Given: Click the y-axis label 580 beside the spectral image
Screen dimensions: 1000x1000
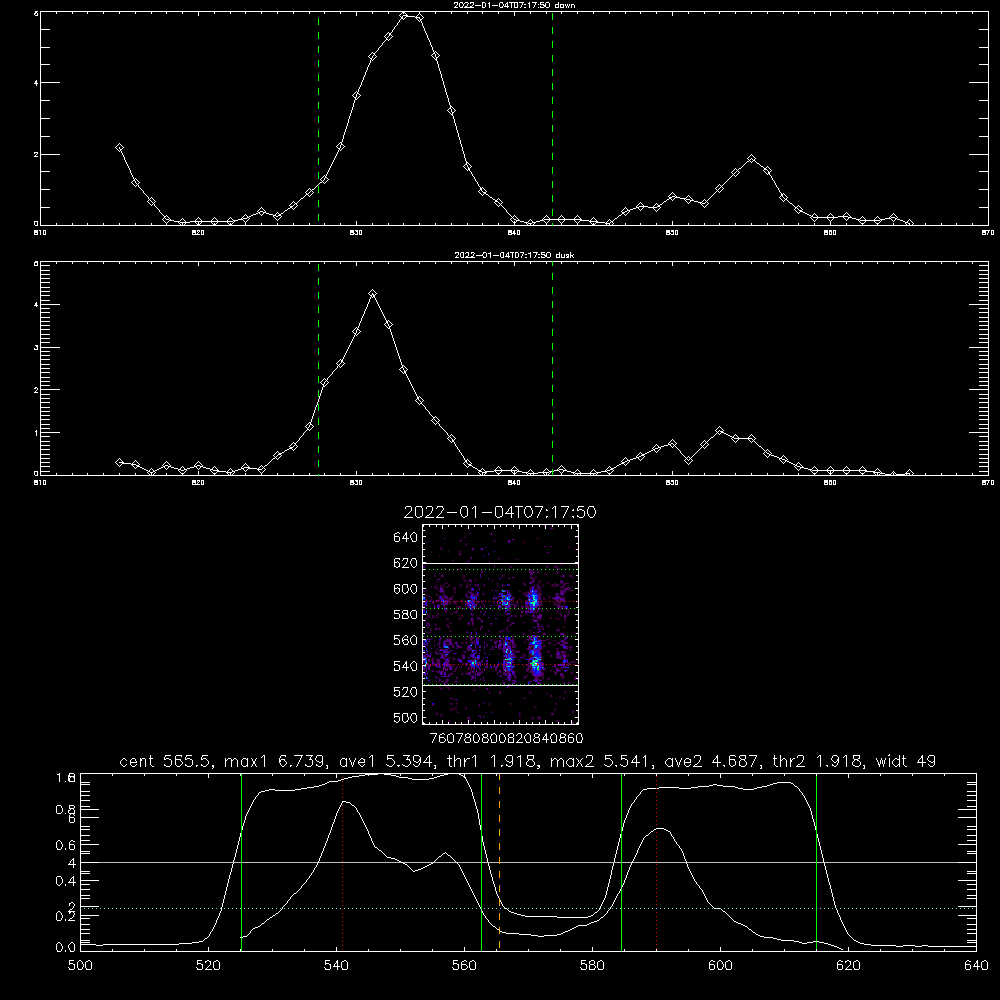Looking at the screenshot, I should tap(406, 615).
